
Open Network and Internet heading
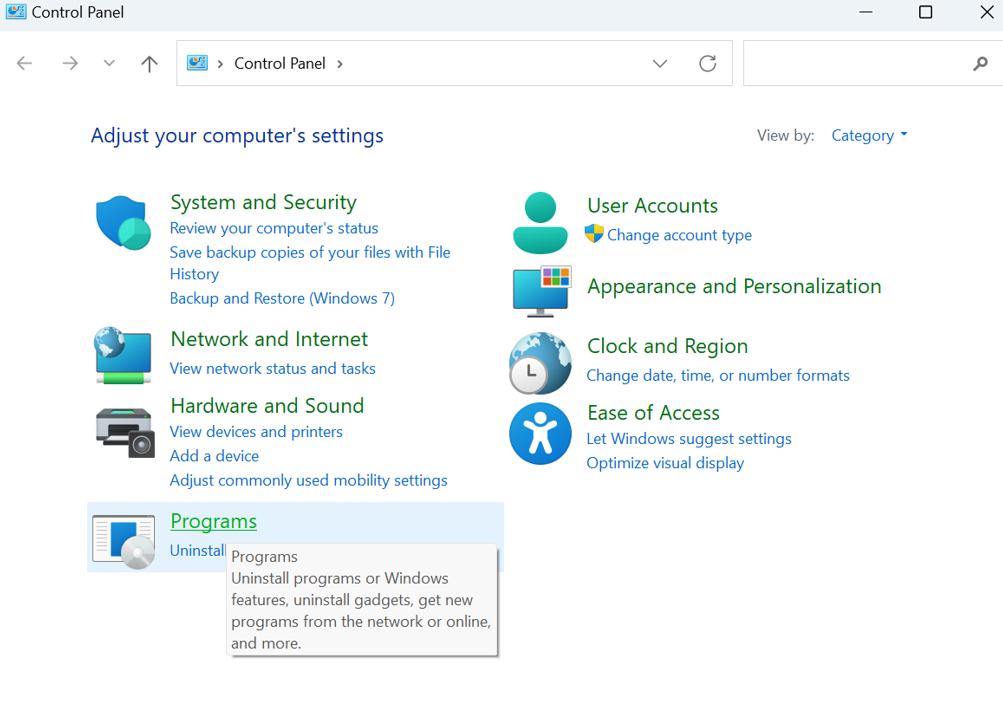pos(269,339)
